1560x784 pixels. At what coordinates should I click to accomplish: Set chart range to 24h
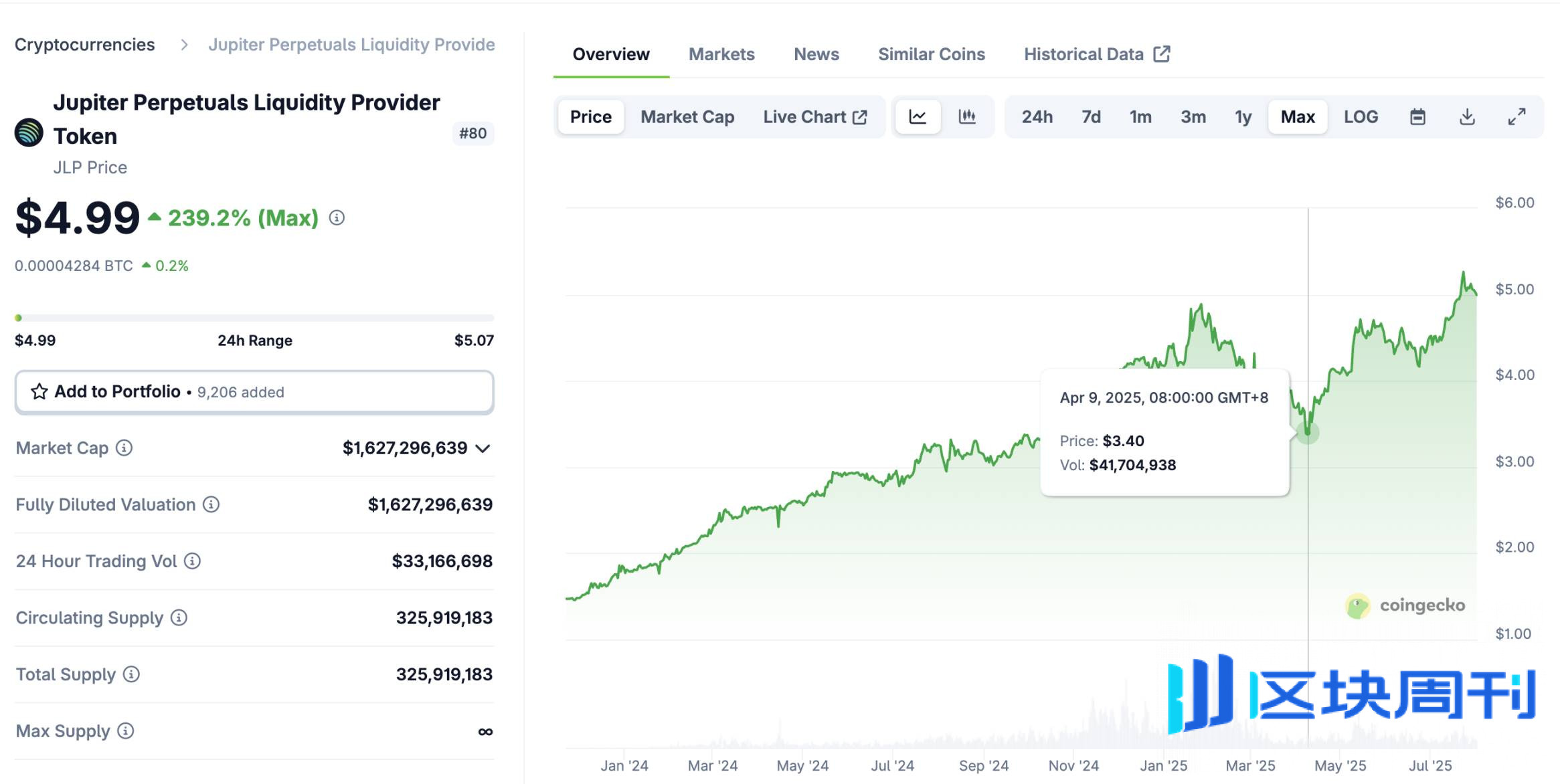pos(1037,117)
